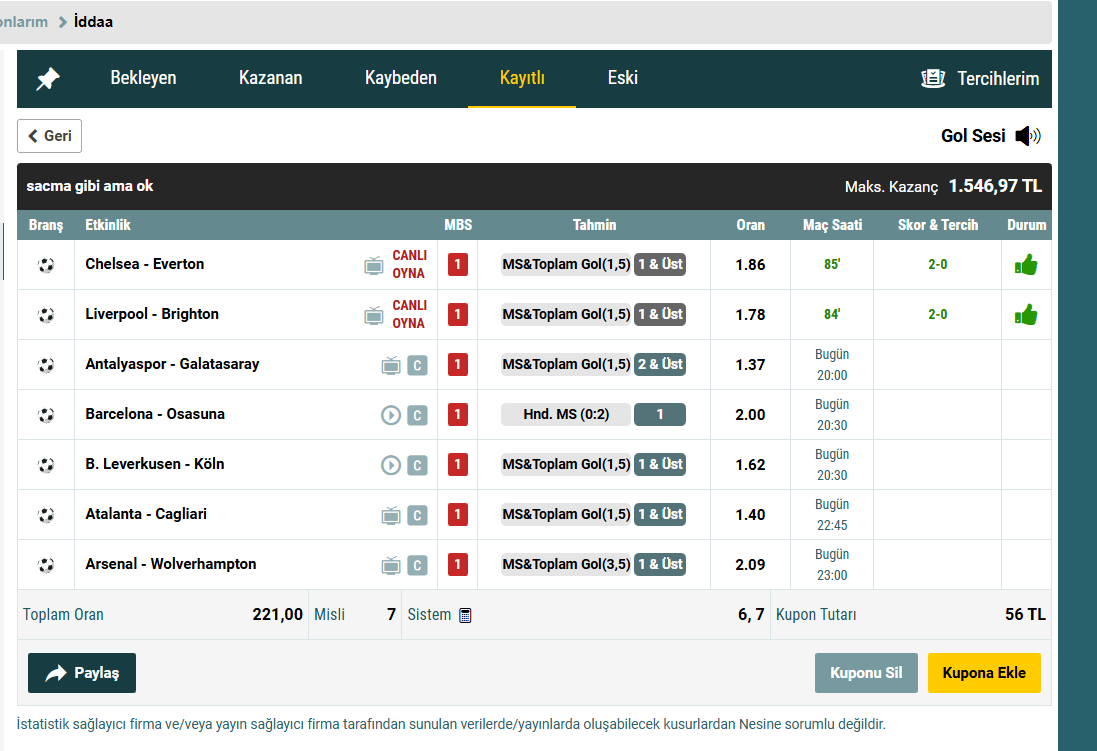The width and height of the screenshot is (1097, 751).
Task: Open the TV icon for Arsenal - Wolverhampton
Action: [x=391, y=565]
